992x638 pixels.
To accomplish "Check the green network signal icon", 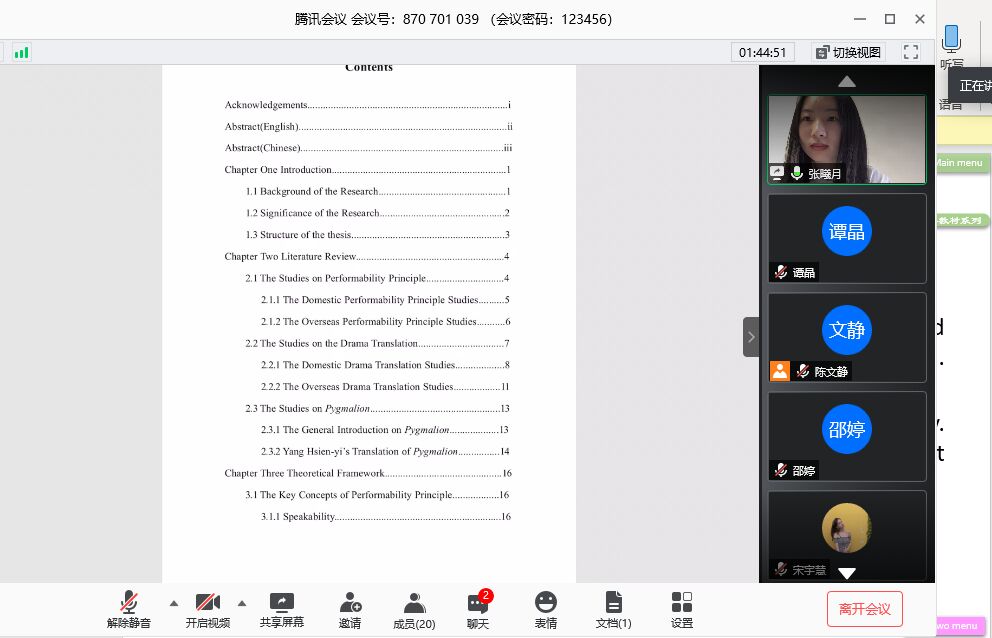I will coord(21,52).
